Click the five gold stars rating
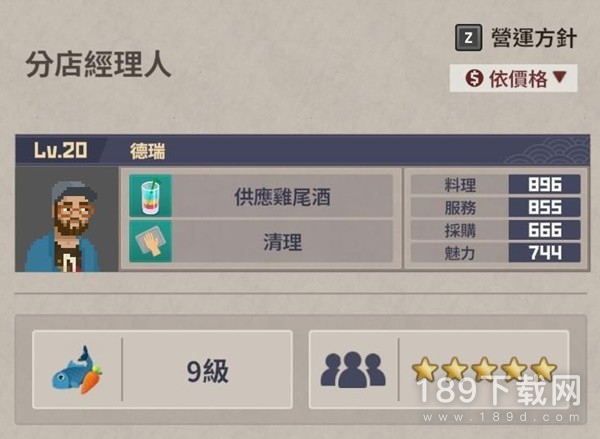The width and height of the screenshot is (600, 439). [484, 370]
